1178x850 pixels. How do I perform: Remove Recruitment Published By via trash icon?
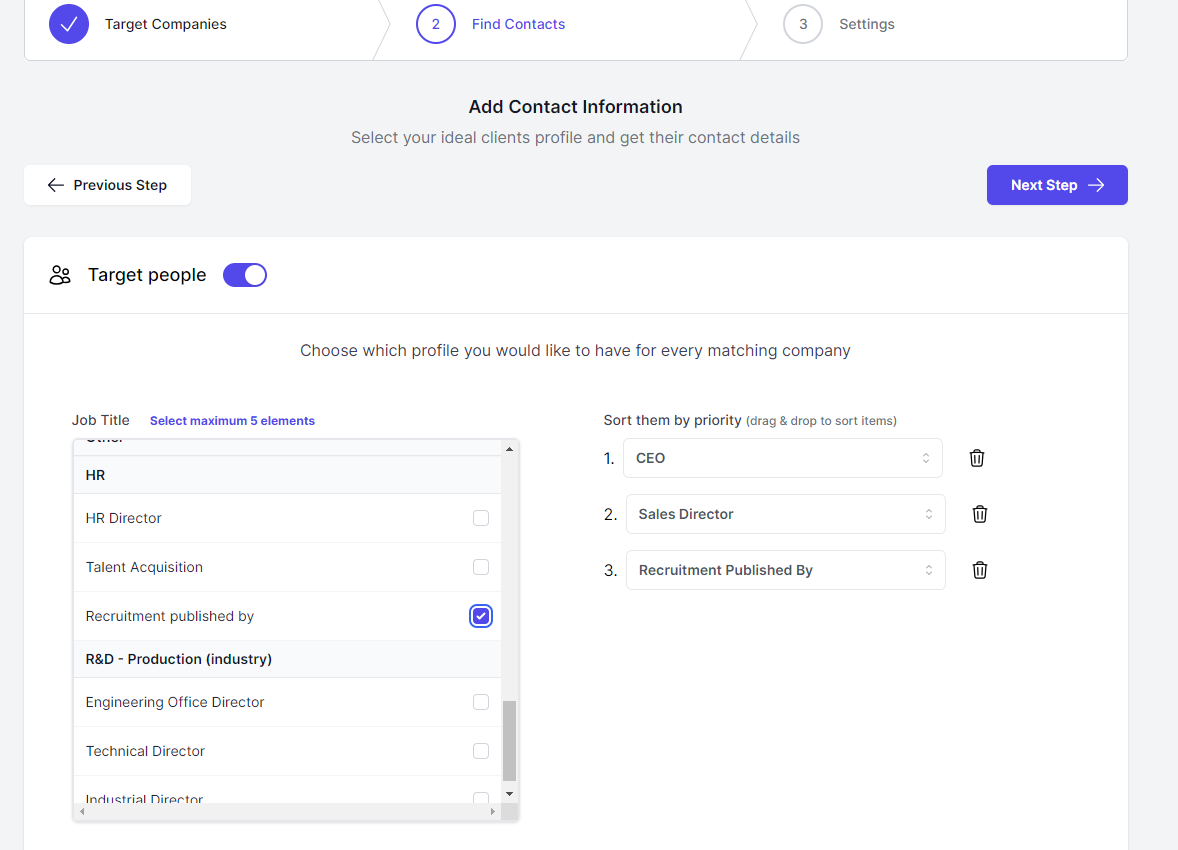click(980, 570)
